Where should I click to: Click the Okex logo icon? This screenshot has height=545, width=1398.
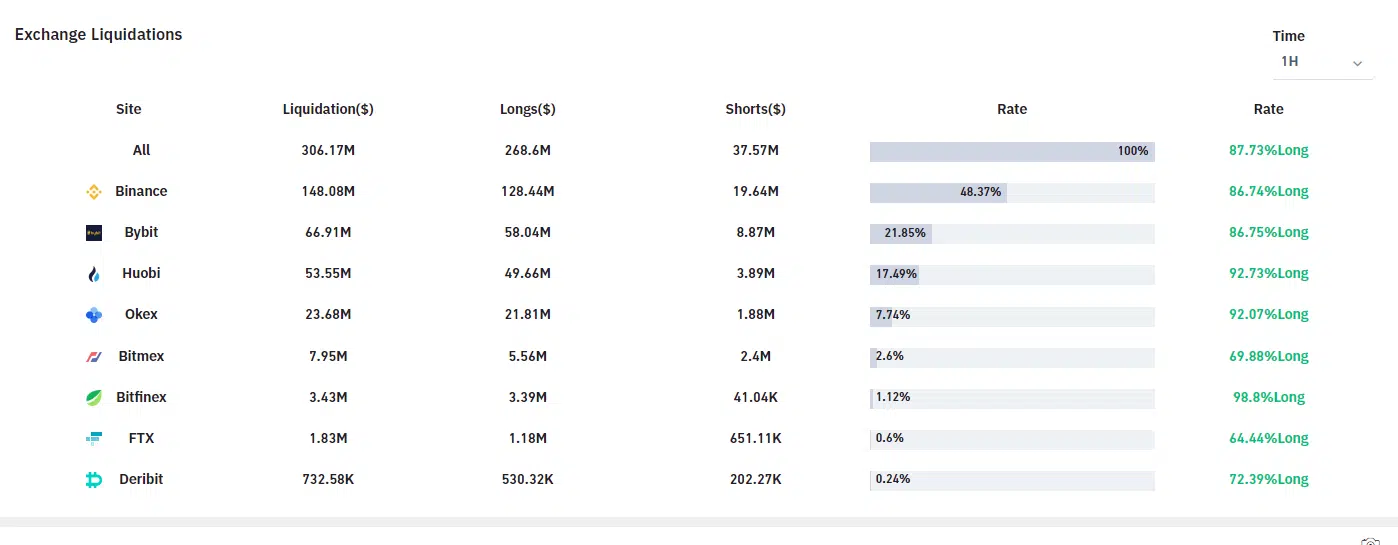pyautogui.click(x=94, y=315)
